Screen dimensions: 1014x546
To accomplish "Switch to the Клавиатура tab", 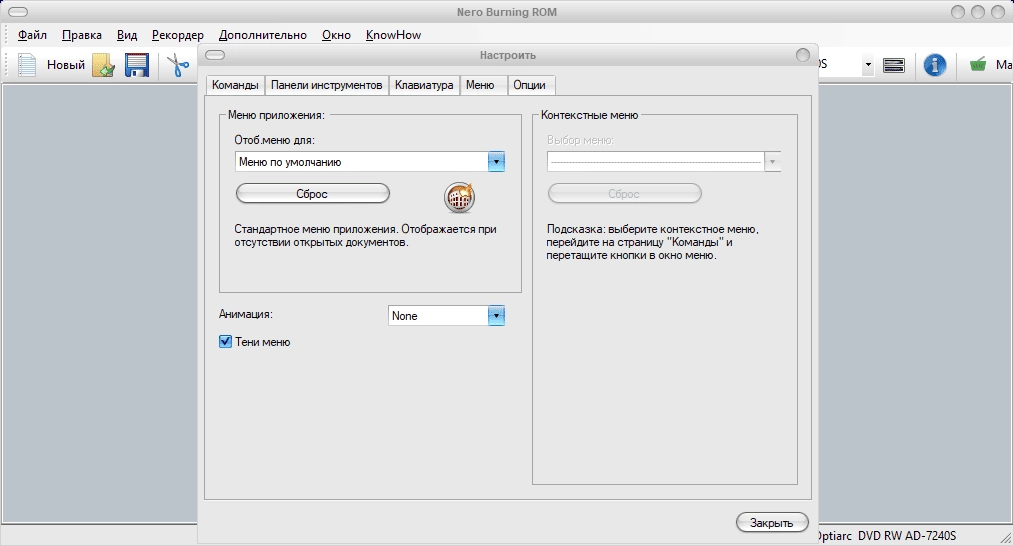I will 424,85.
